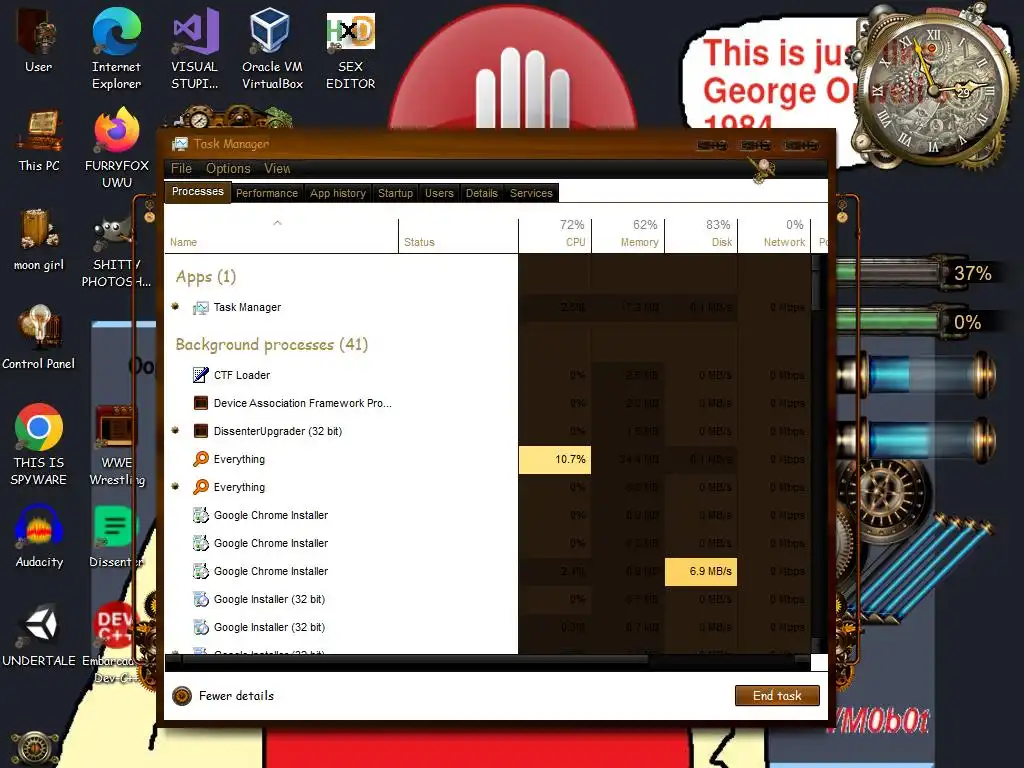Viewport: 1024px width, 768px height.
Task: Open the User desktop icon
Action: [x=38, y=40]
